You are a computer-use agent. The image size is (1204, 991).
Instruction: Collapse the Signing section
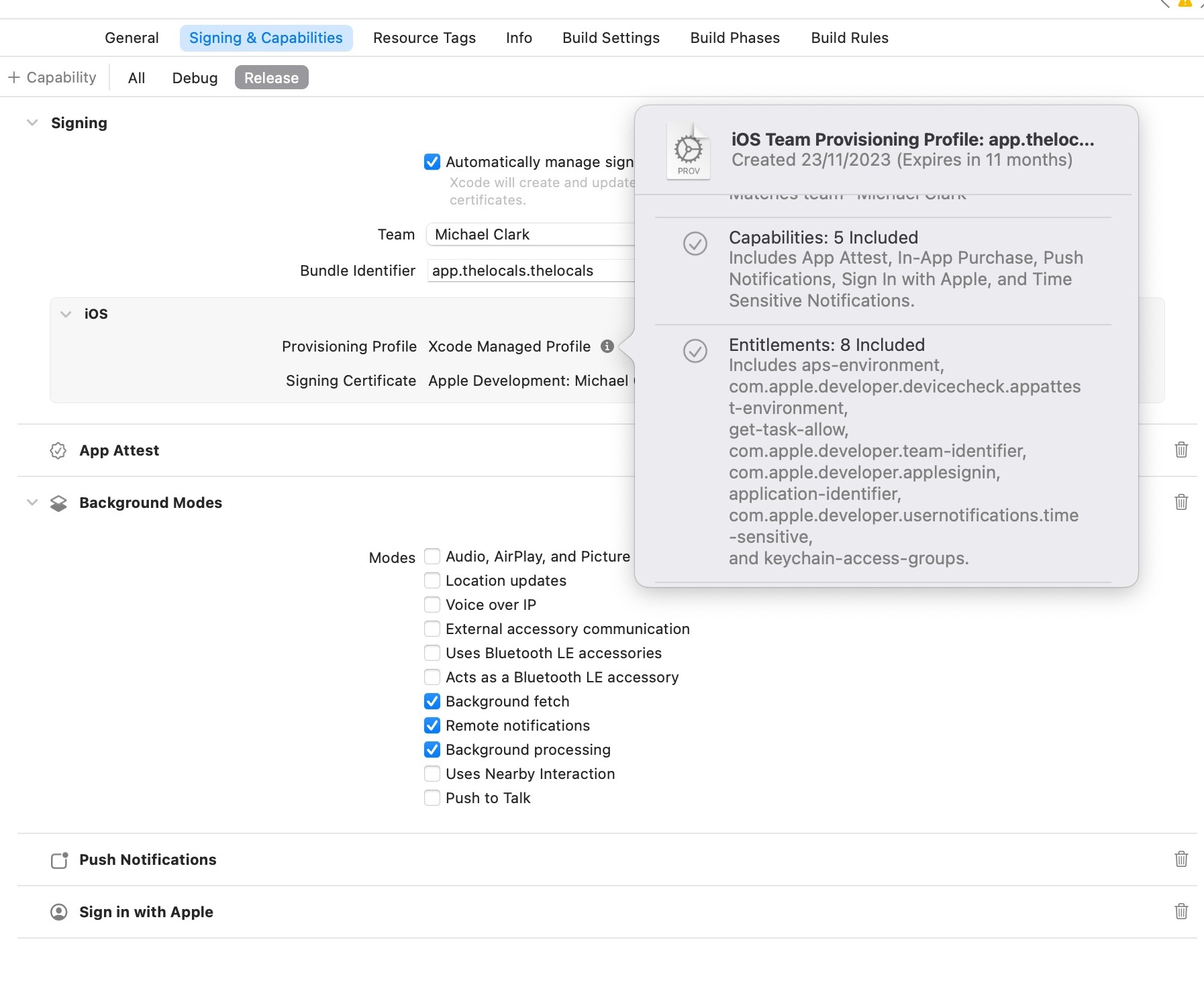point(32,122)
